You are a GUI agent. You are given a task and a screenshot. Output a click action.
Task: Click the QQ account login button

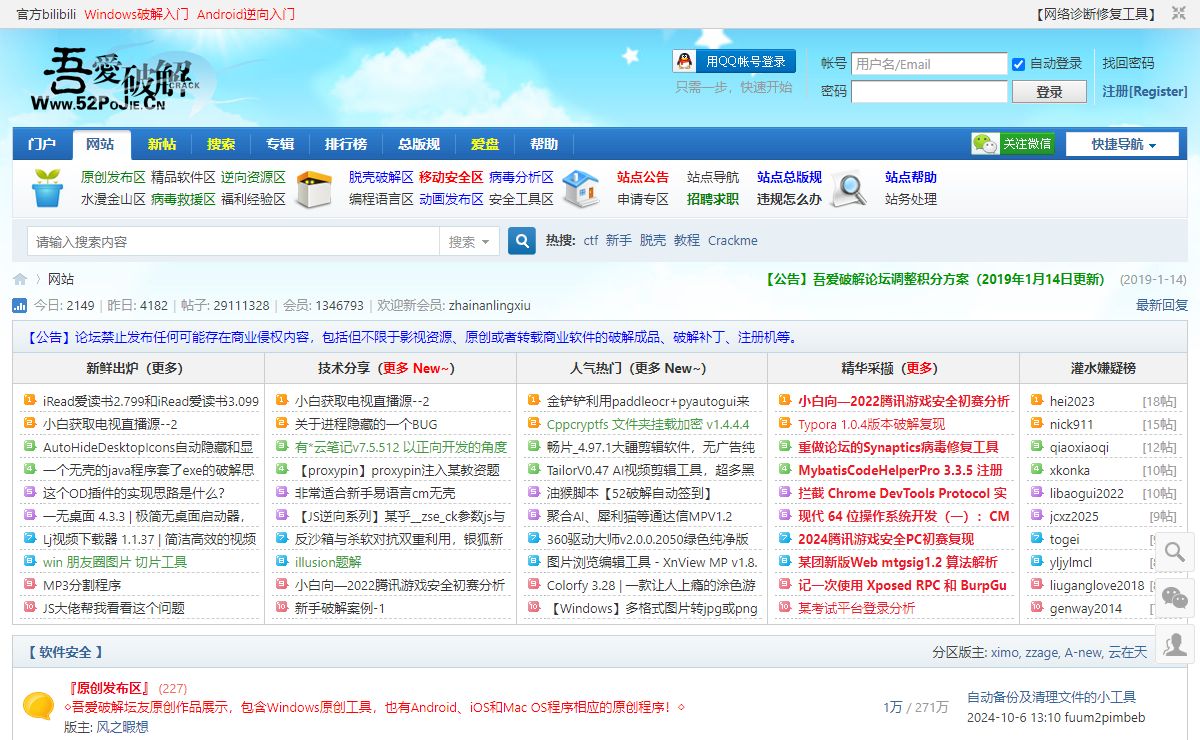(735, 61)
